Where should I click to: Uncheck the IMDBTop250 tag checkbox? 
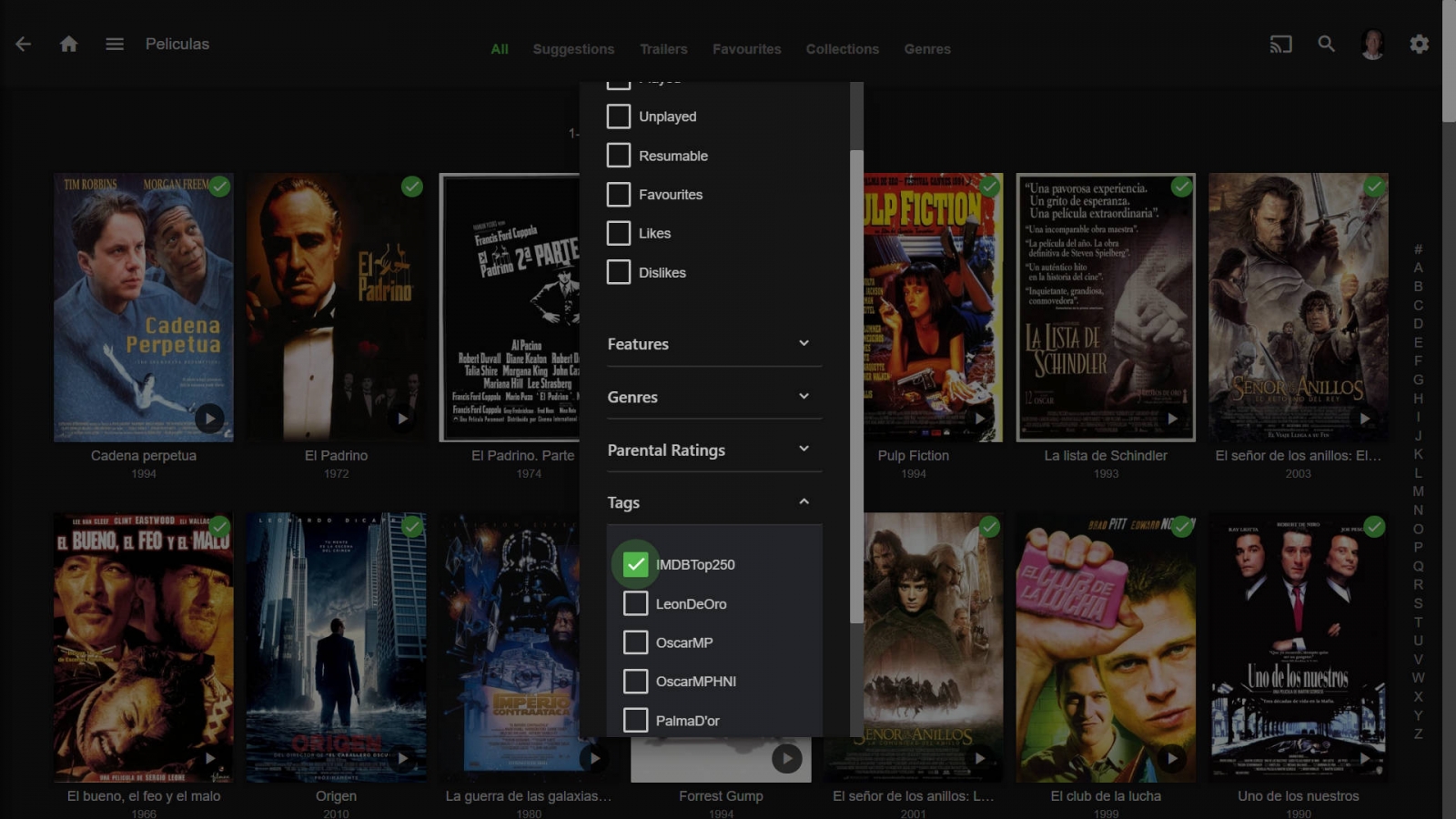click(x=635, y=564)
